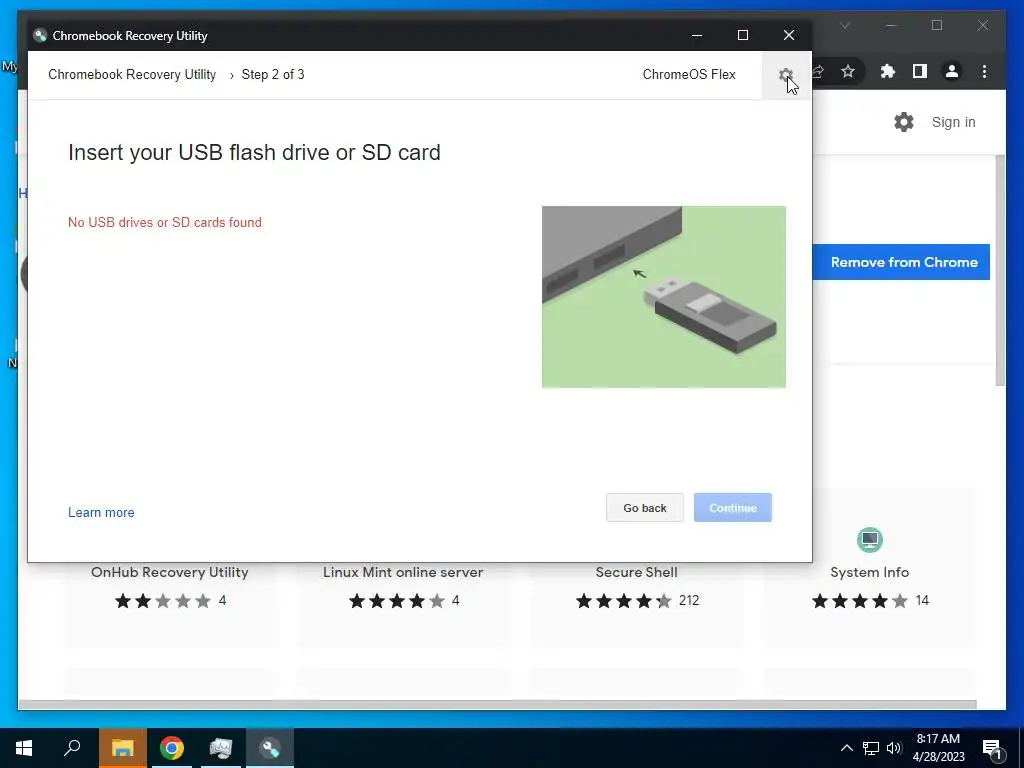The height and width of the screenshot is (768, 1024).
Task: Open Chrome tab search chevron
Action: tap(845, 25)
